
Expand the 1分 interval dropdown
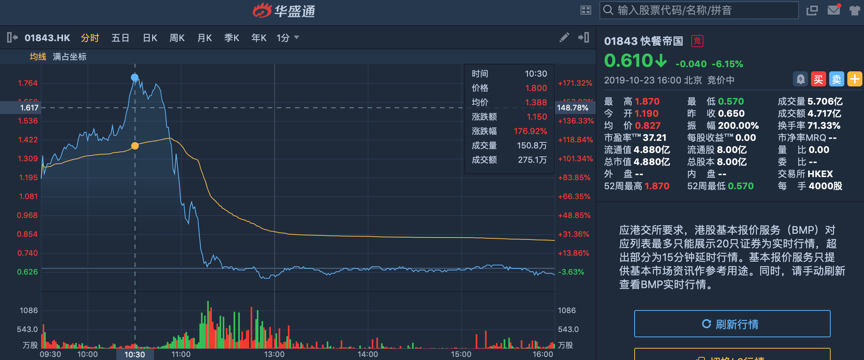tap(288, 38)
